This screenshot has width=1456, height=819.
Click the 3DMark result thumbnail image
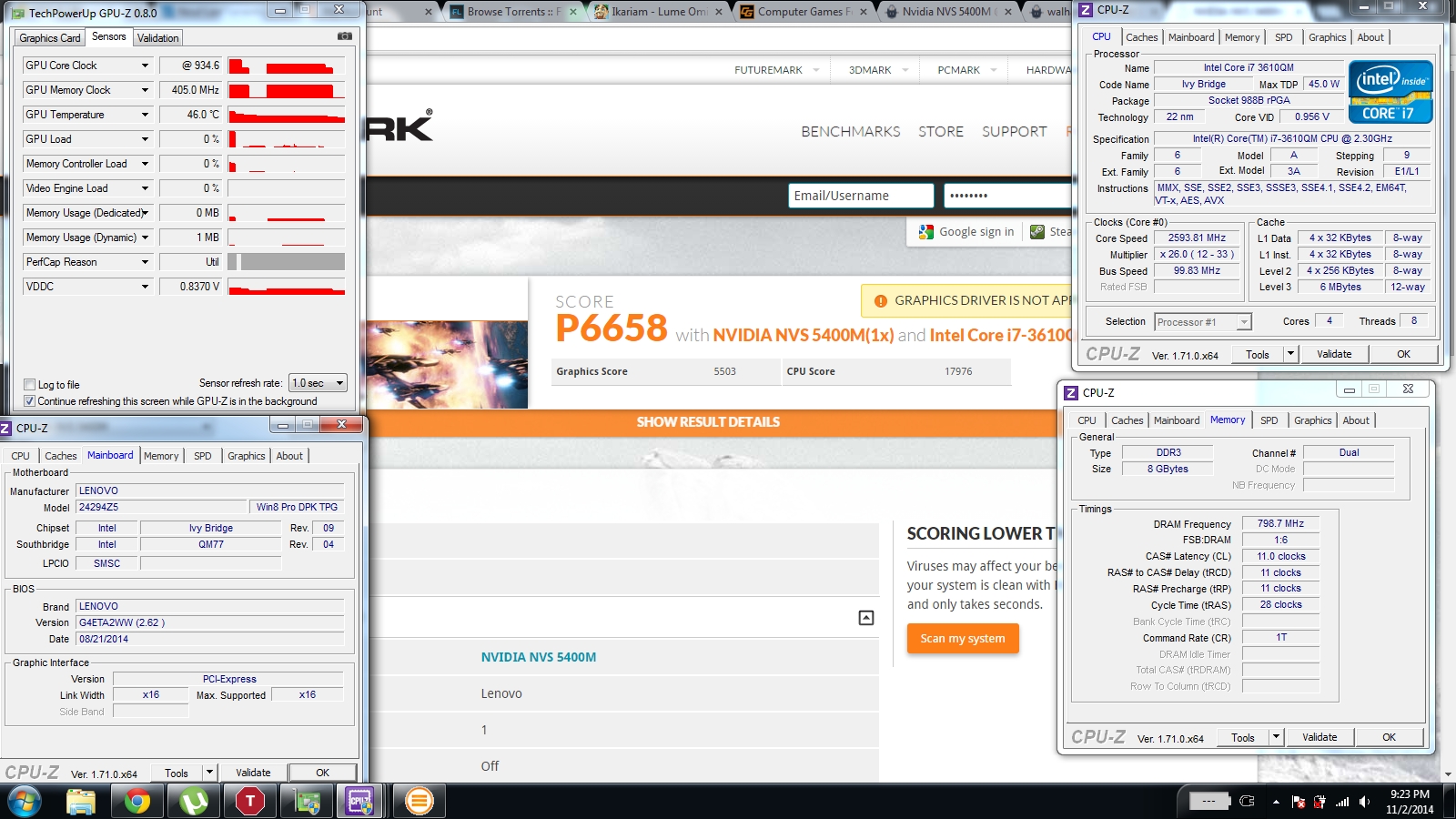446,364
